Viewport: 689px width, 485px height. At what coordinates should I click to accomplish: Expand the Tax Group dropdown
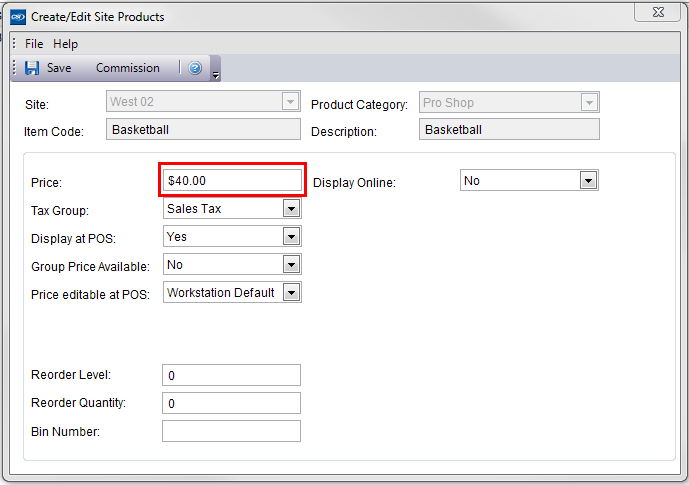click(x=291, y=209)
